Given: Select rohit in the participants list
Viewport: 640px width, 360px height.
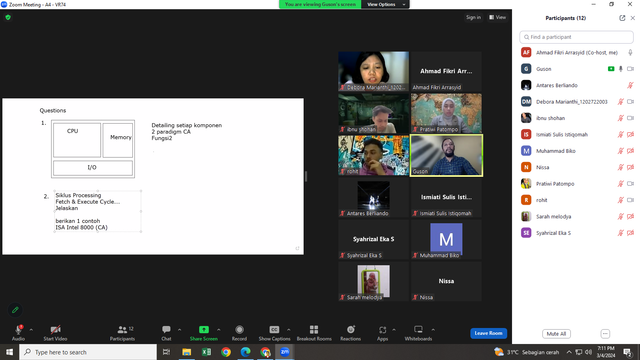Looking at the screenshot, I should click(576, 200).
